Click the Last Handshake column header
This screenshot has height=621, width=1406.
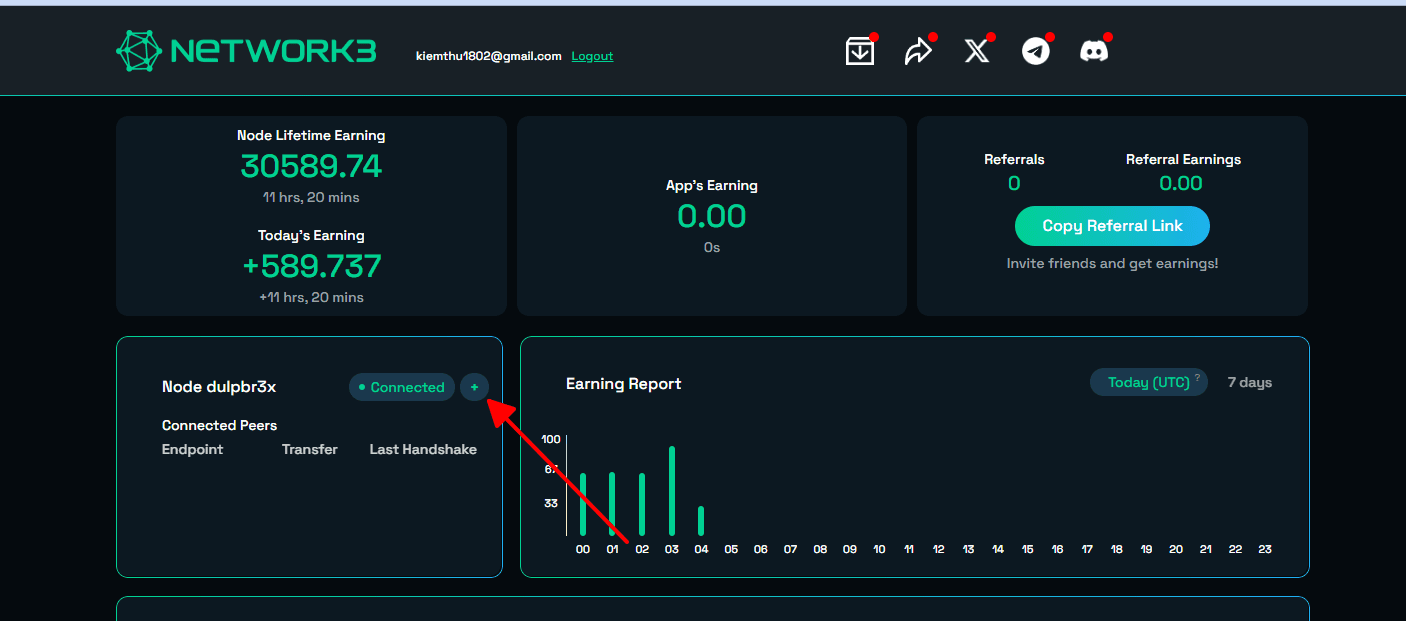pos(423,449)
